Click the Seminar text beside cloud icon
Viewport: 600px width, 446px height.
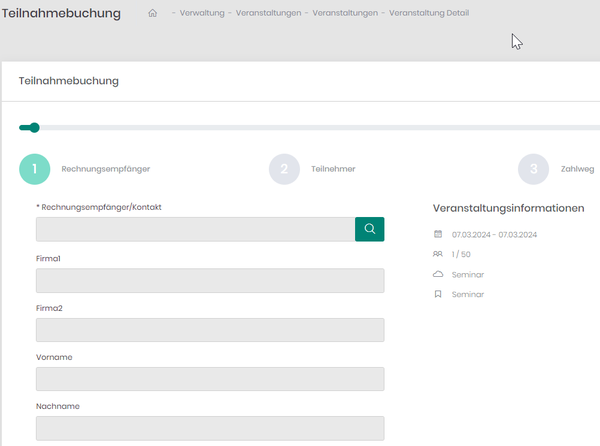point(468,275)
